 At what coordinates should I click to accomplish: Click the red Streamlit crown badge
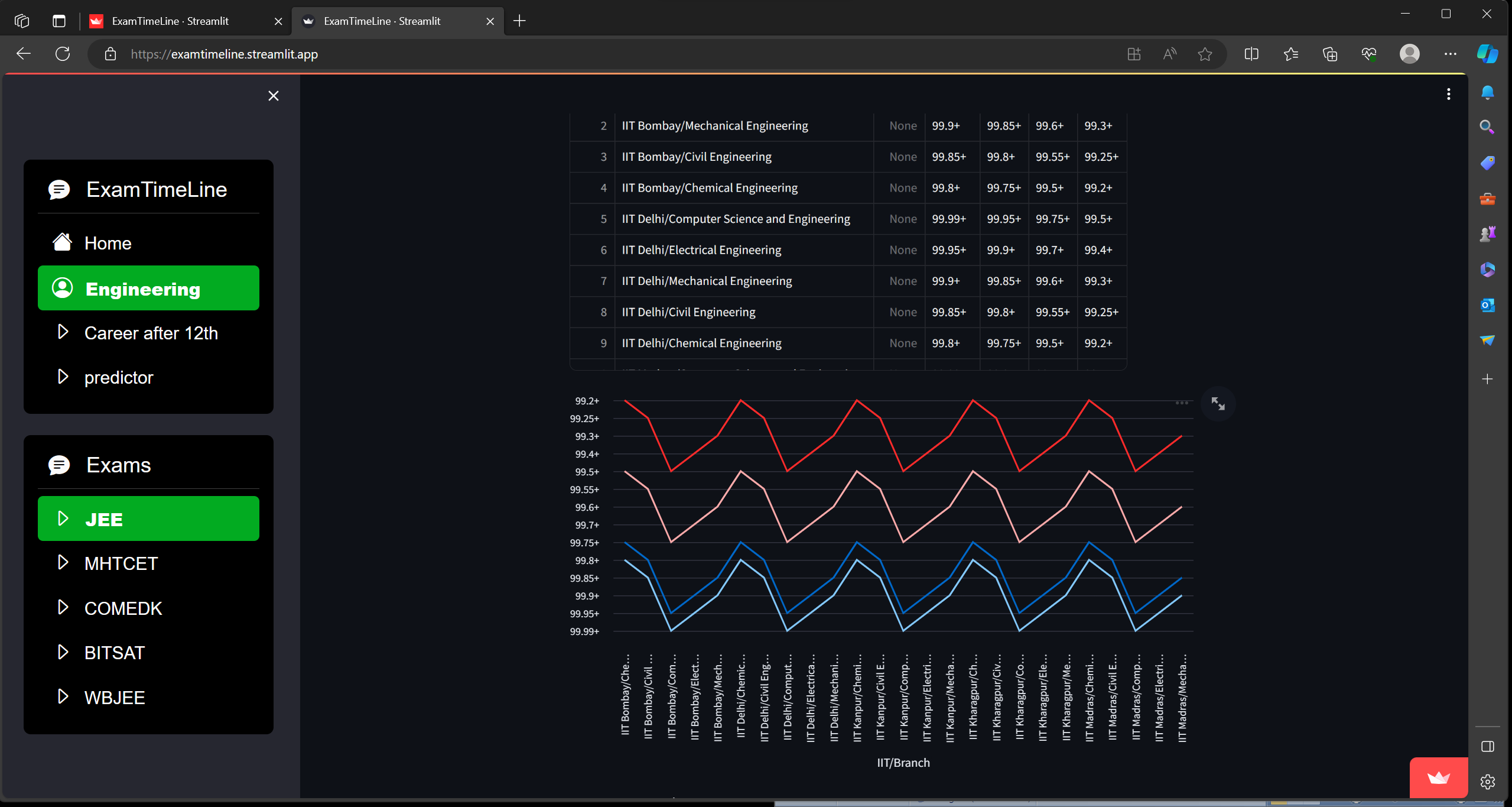pos(1438,777)
